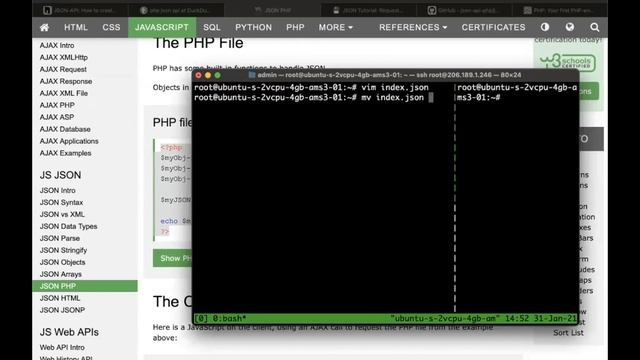640x360 pixels.
Task: Open JSON JSONP sidebar link
Action: coord(62,310)
